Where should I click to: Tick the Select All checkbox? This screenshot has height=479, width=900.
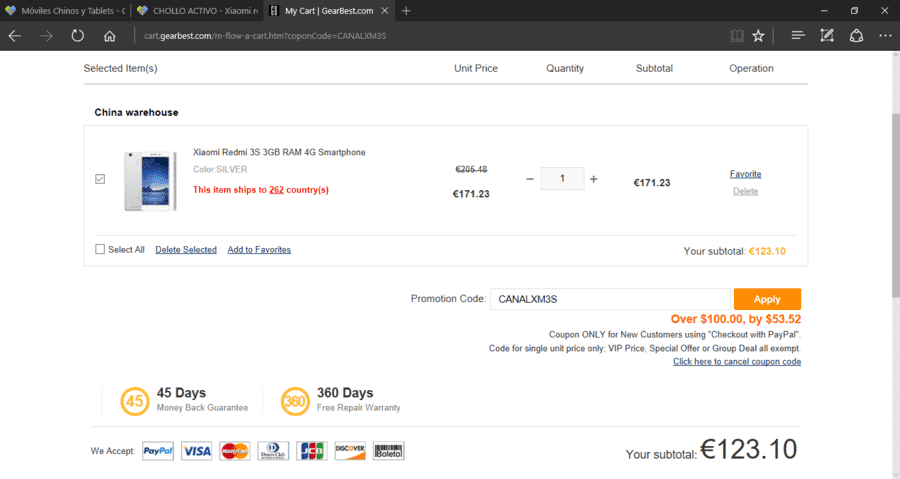100,249
